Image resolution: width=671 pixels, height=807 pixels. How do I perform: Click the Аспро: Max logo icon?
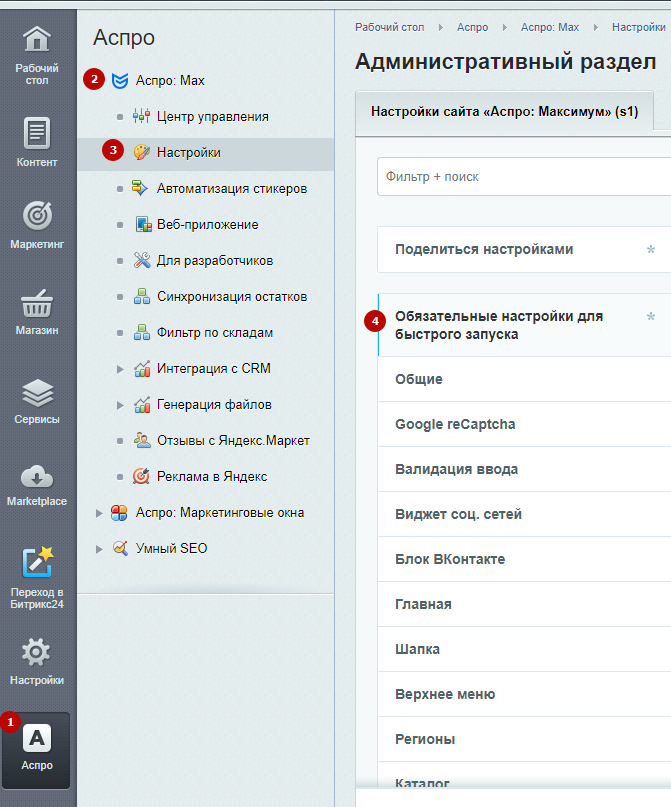pos(120,81)
